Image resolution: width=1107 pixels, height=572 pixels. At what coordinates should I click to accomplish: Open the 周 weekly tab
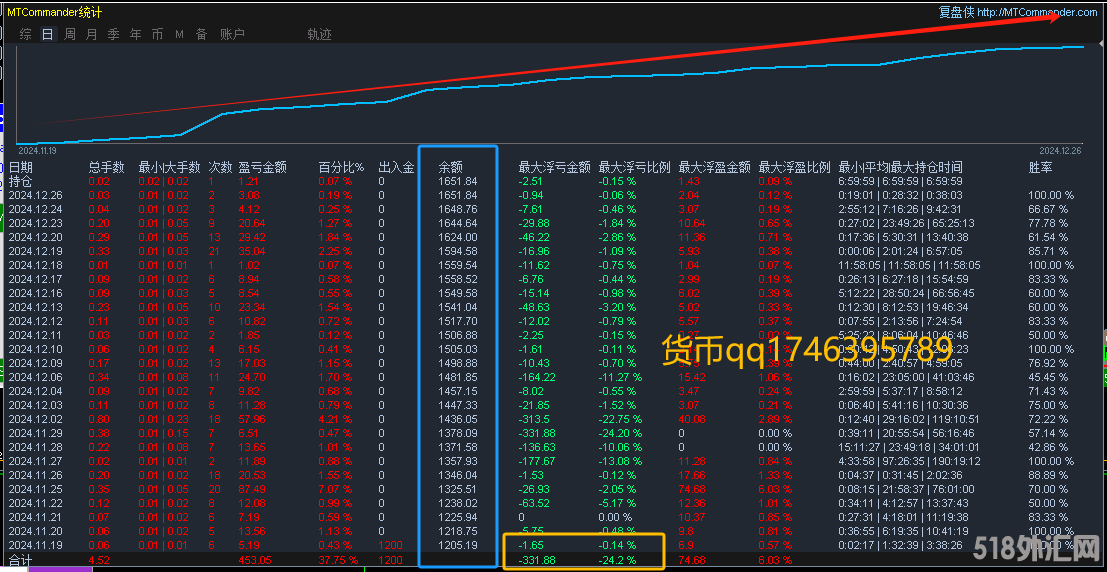[70, 34]
